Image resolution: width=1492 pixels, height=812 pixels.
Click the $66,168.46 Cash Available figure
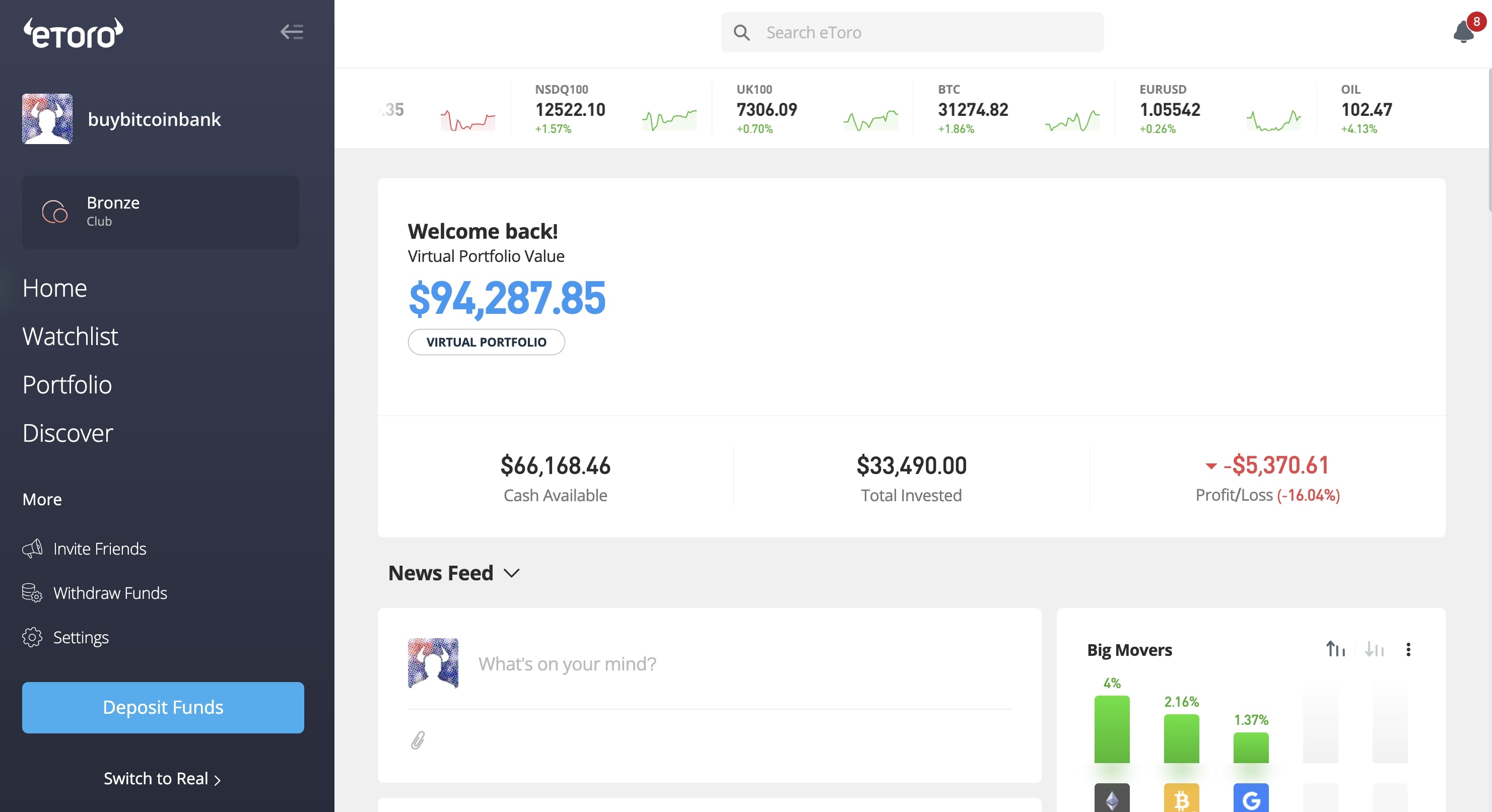pos(555,465)
